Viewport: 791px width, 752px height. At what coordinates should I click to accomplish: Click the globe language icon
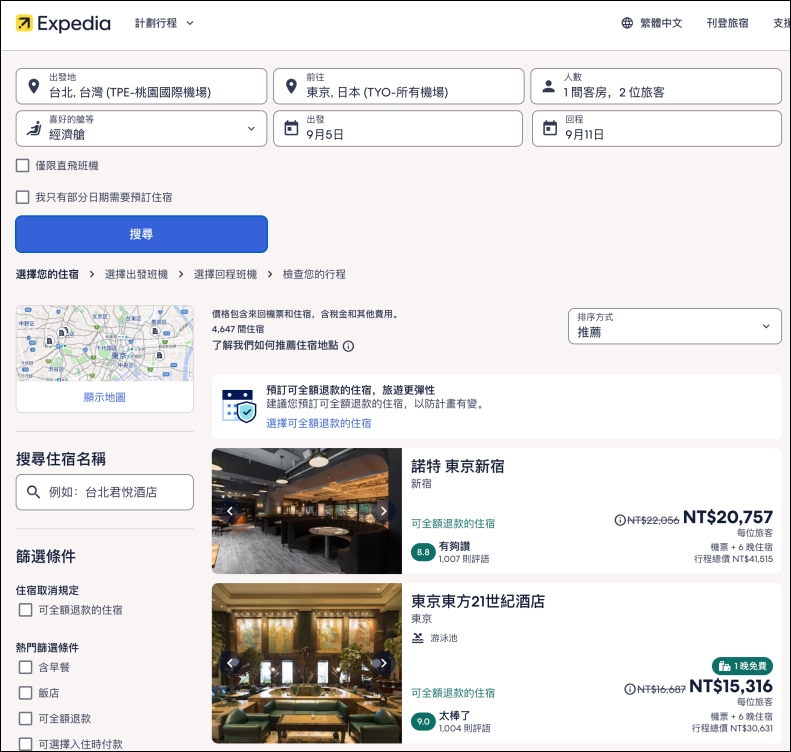(627, 23)
